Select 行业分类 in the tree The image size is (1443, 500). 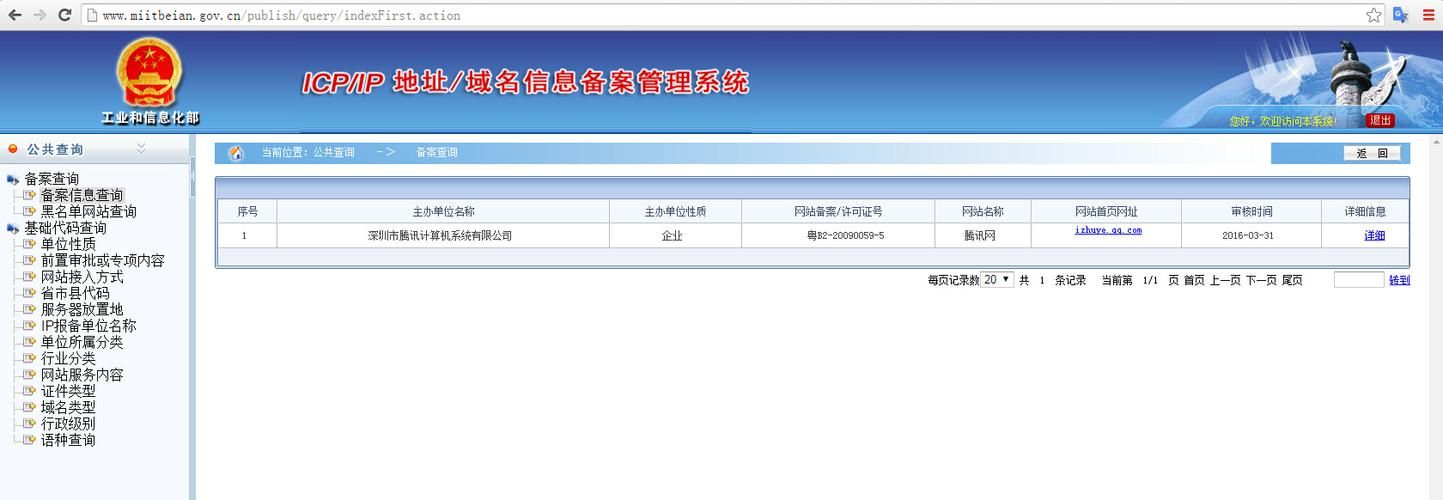point(68,358)
